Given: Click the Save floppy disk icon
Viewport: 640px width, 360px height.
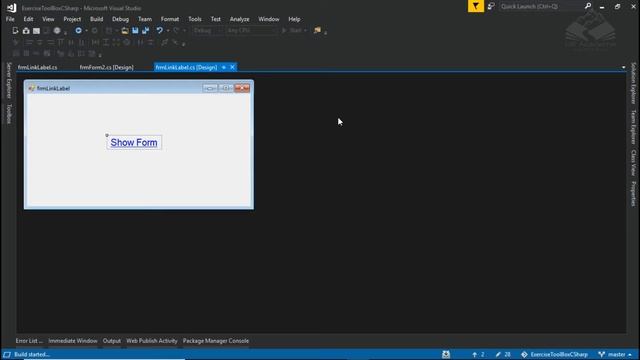Looking at the screenshot, I should 135,31.
